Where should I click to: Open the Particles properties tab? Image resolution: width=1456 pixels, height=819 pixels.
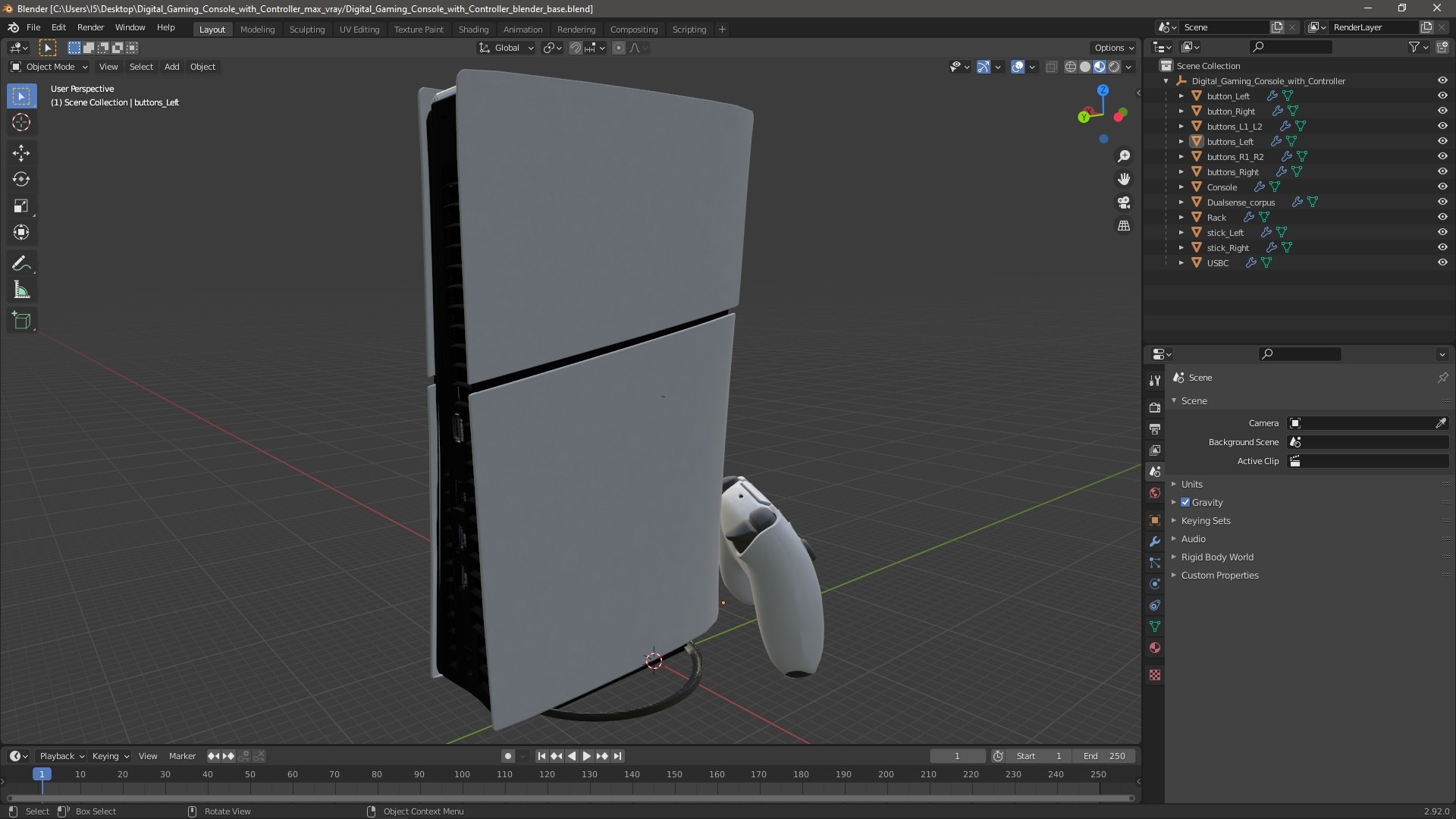(x=1155, y=563)
